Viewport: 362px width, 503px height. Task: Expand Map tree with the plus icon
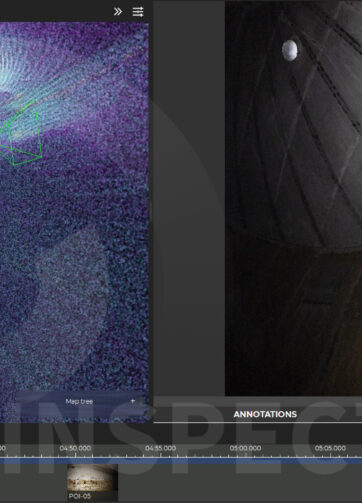(133, 401)
